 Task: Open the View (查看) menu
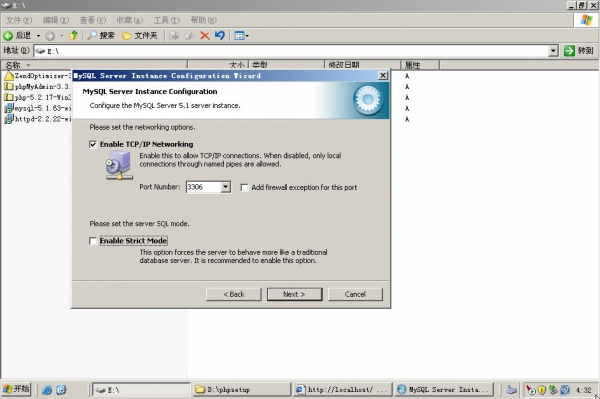tap(93, 20)
